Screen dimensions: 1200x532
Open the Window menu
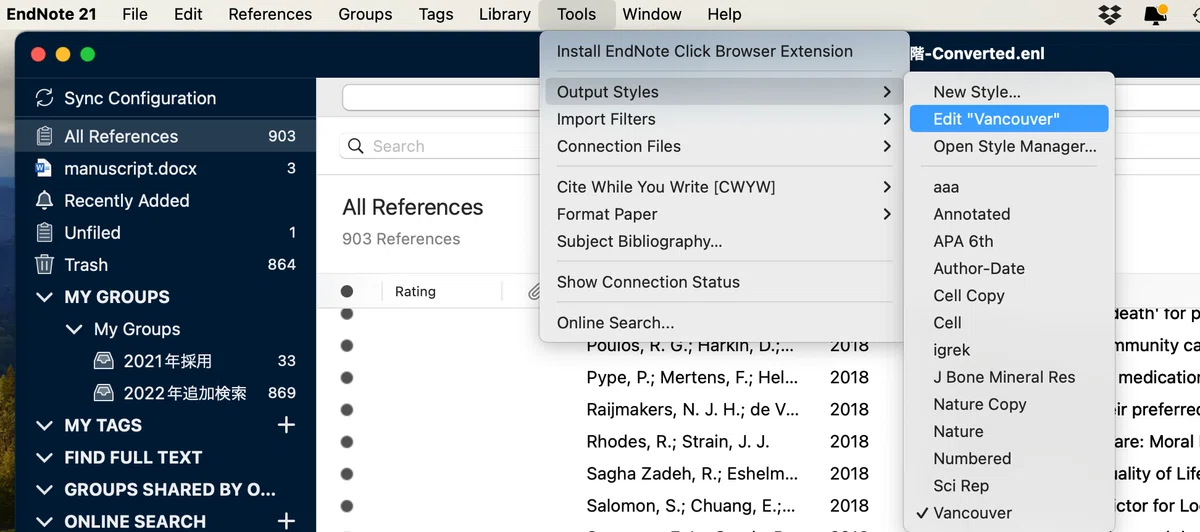tap(652, 14)
